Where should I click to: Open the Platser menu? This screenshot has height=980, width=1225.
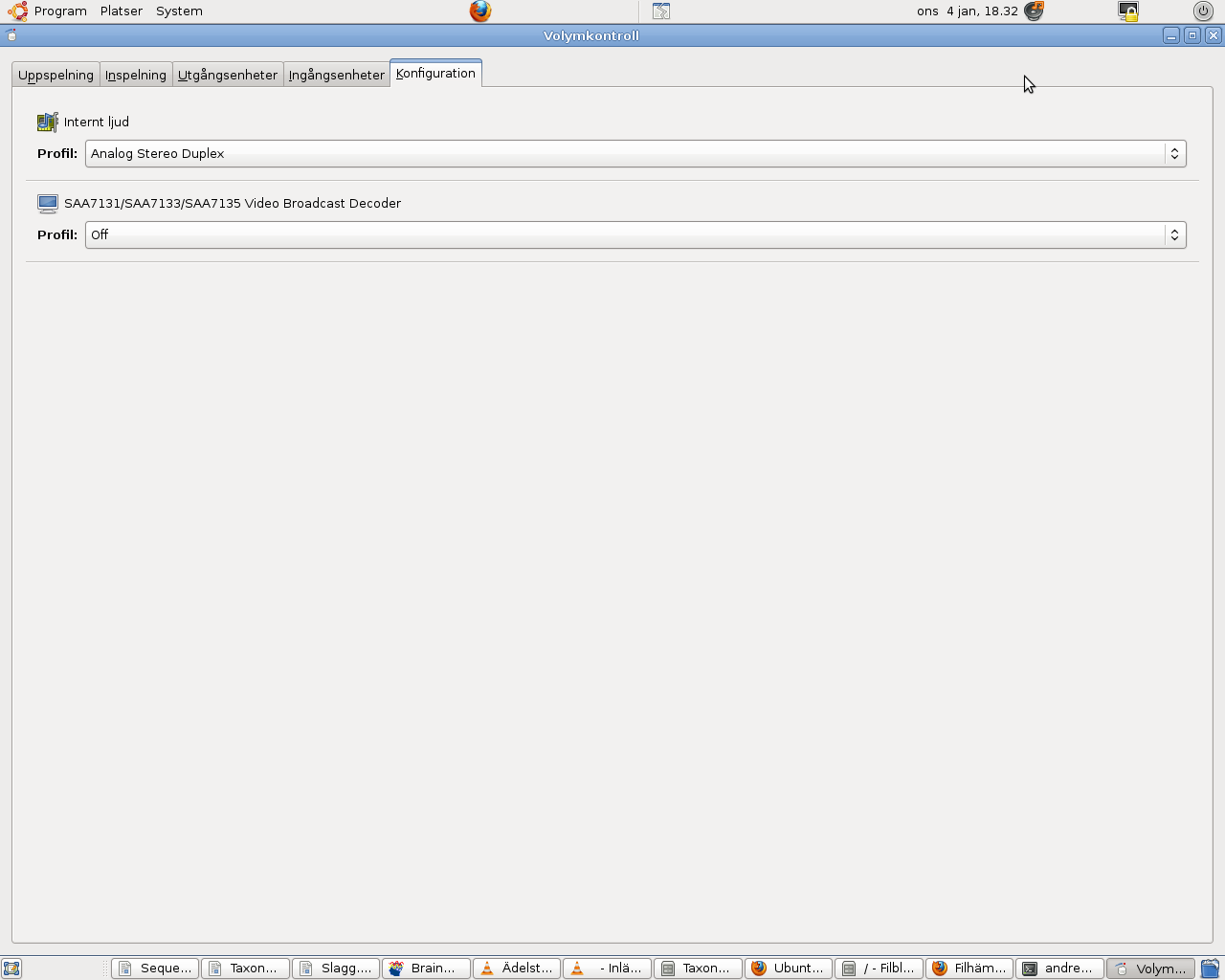122,11
